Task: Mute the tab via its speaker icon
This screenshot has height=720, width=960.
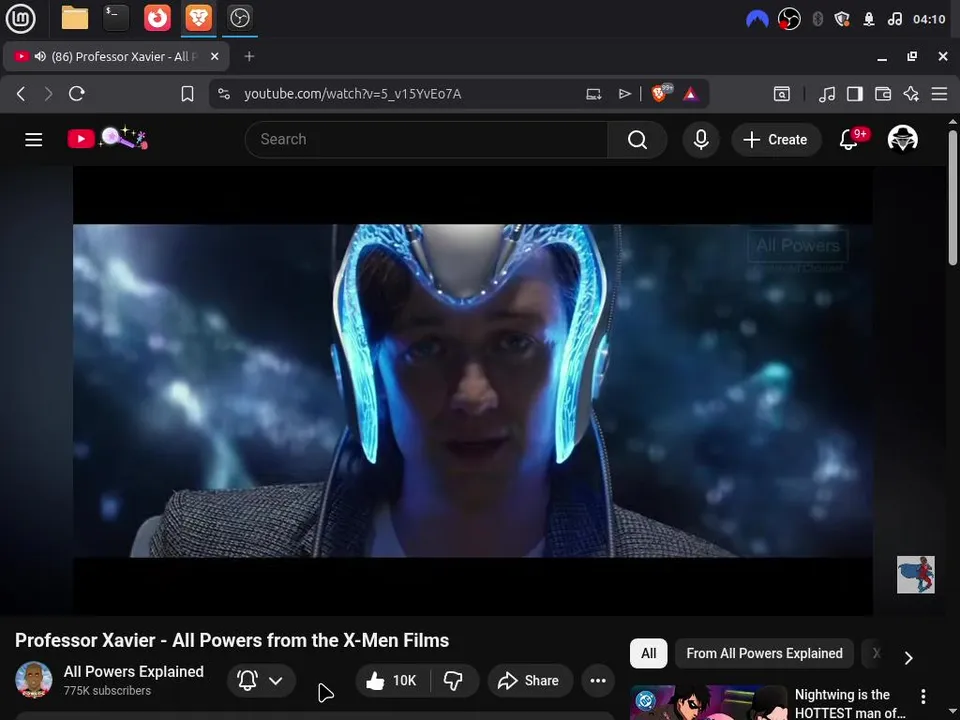Action: click(40, 56)
